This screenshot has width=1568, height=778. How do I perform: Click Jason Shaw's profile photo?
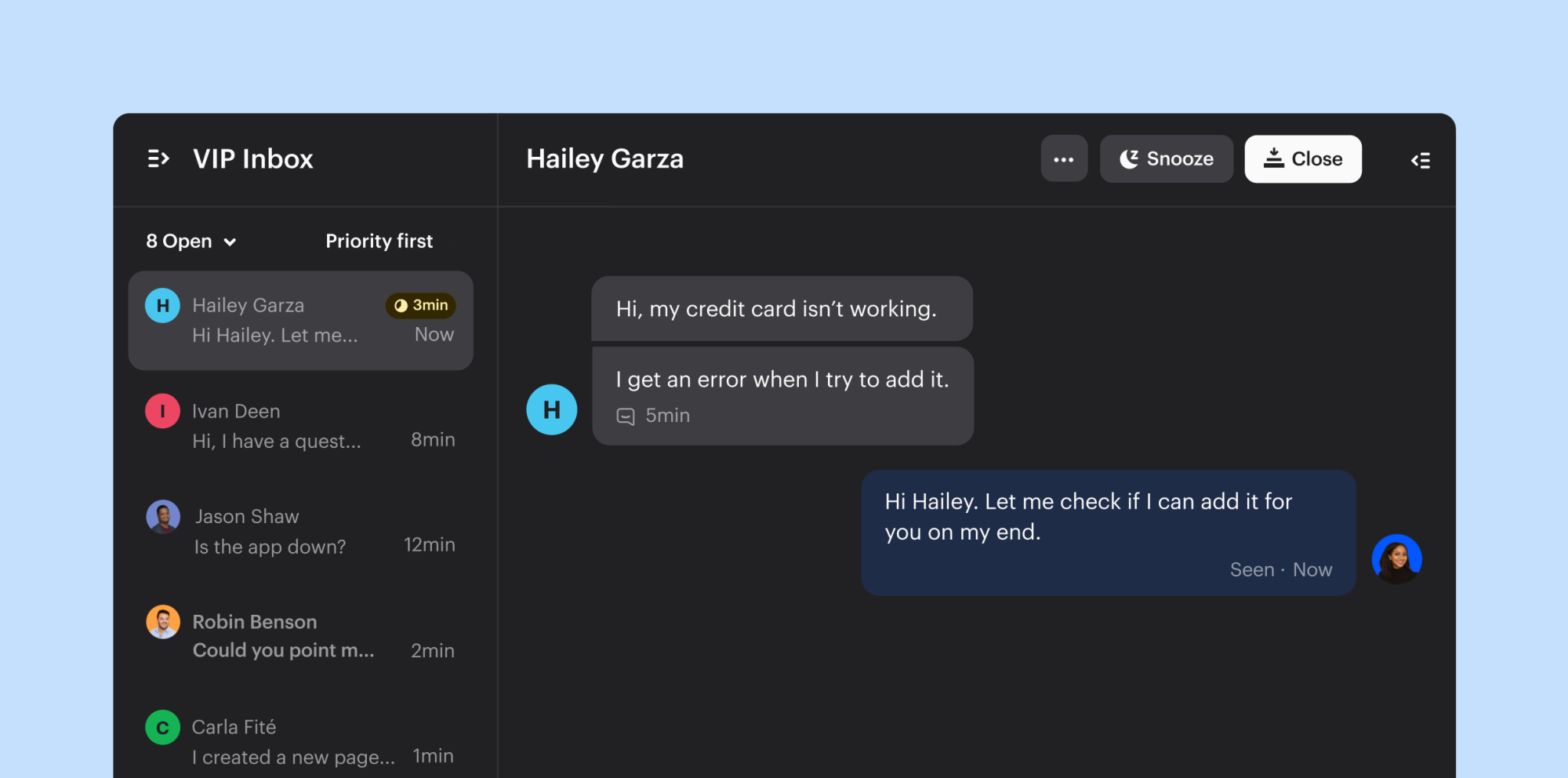point(163,517)
